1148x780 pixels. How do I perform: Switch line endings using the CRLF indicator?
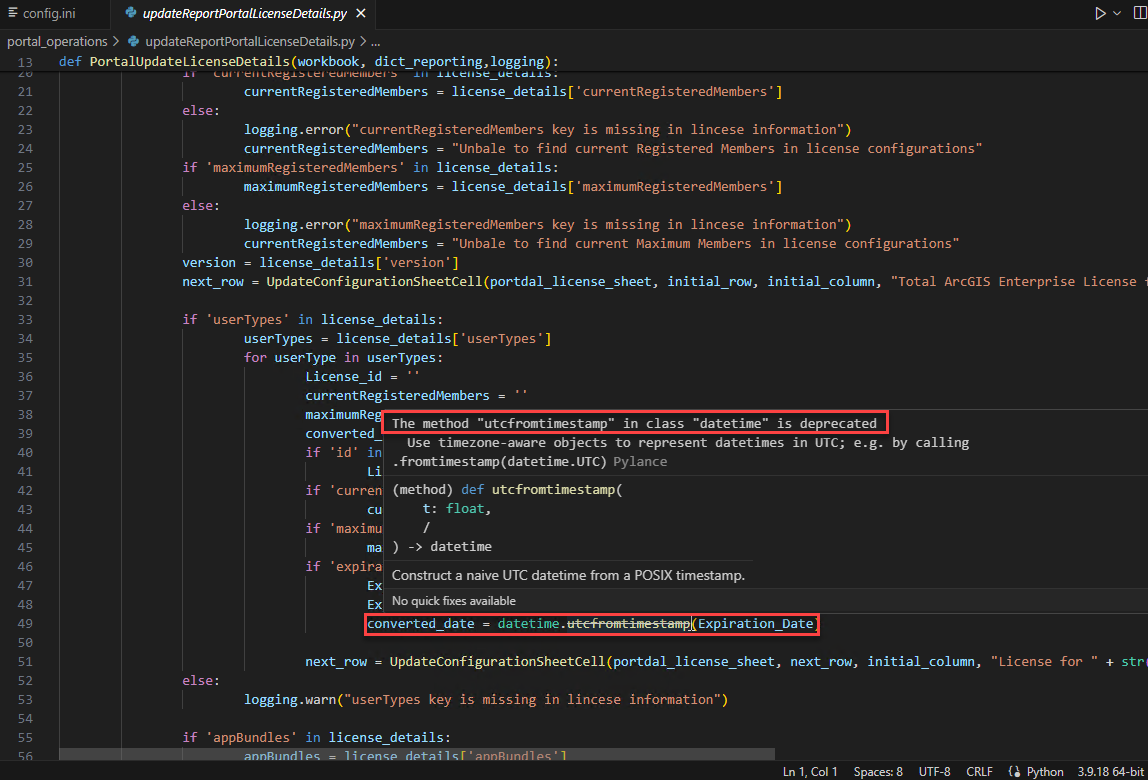click(x=979, y=771)
